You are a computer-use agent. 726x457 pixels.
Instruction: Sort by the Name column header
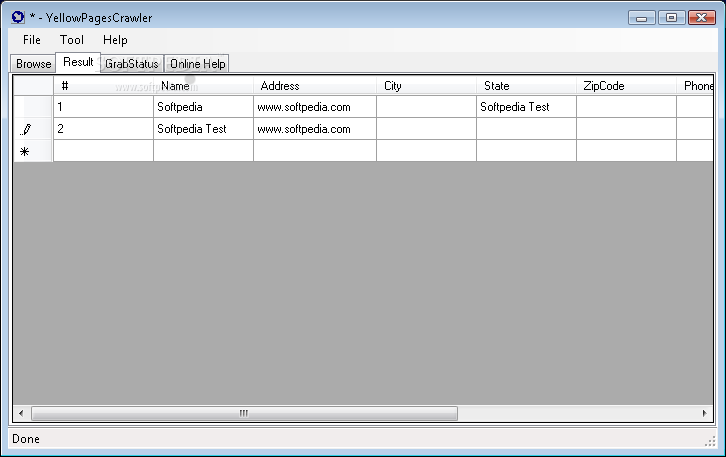coord(203,86)
